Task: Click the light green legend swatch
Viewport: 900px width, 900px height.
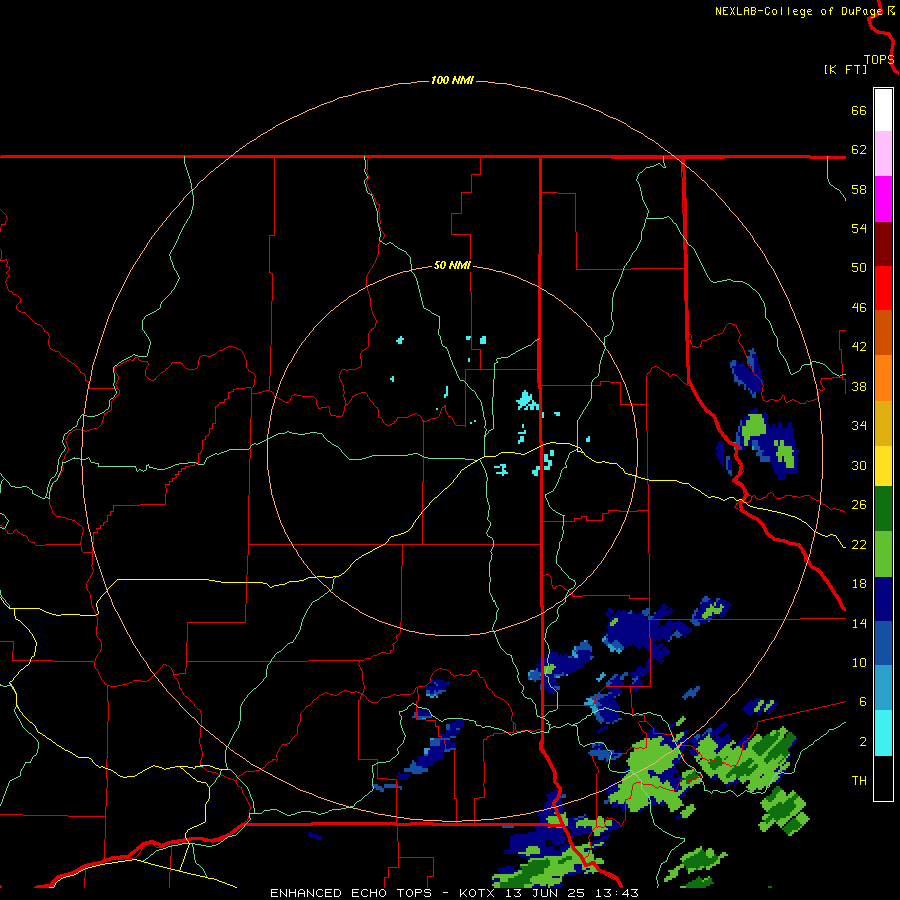Action: [883, 554]
